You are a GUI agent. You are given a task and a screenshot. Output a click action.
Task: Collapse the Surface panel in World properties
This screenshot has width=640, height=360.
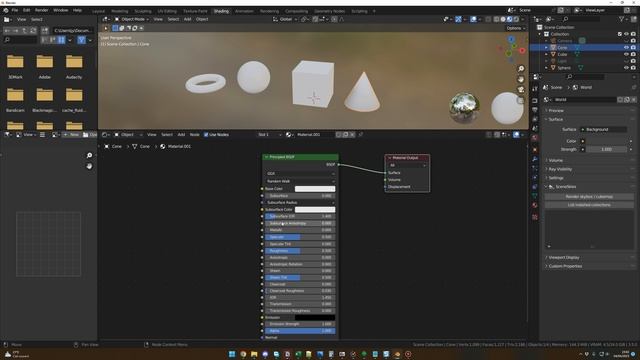point(556,120)
